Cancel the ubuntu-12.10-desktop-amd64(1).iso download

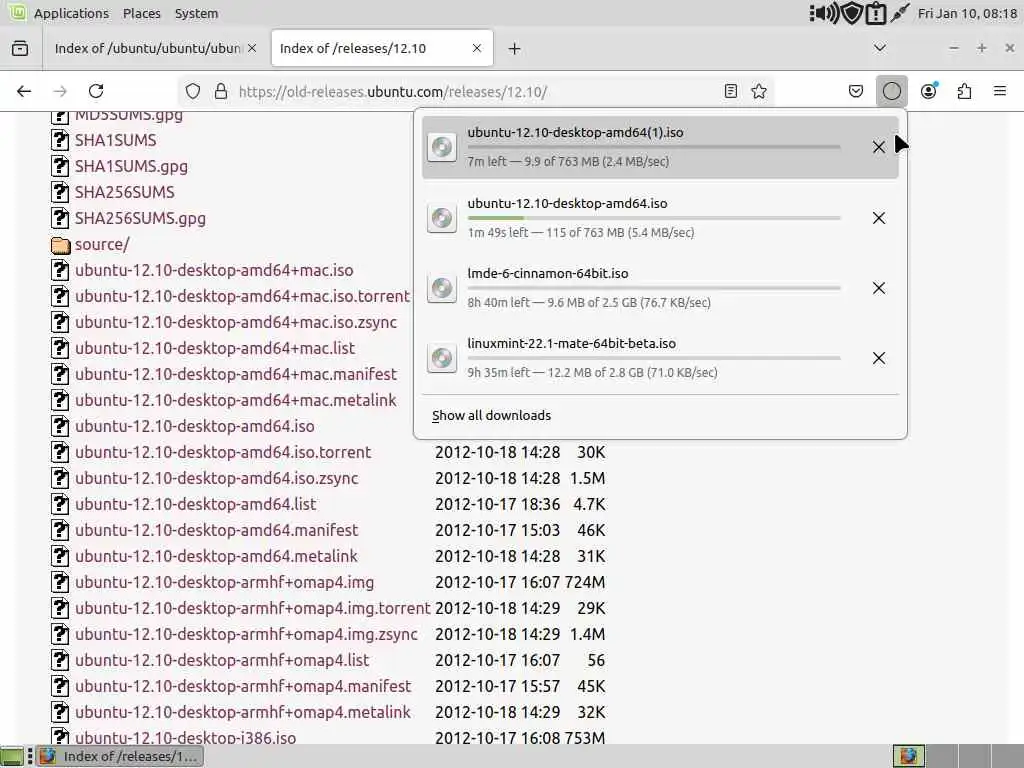[879, 148]
